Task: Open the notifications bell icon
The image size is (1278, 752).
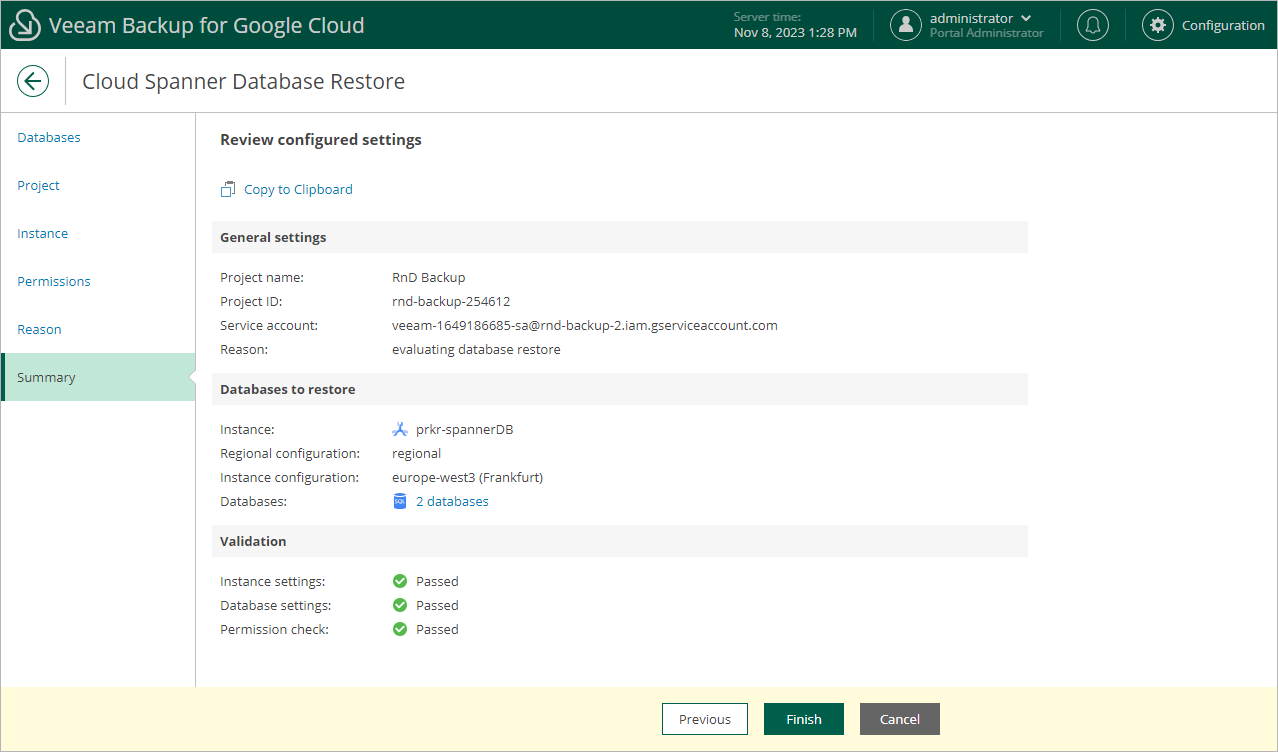Action: pos(1092,25)
